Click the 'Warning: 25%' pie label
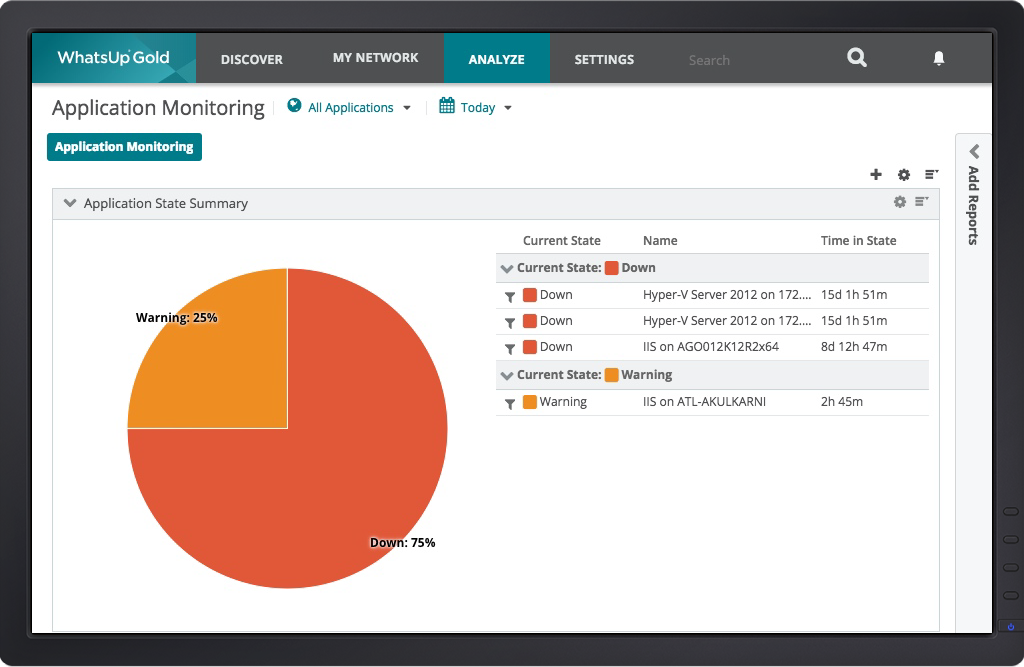 coord(176,317)
